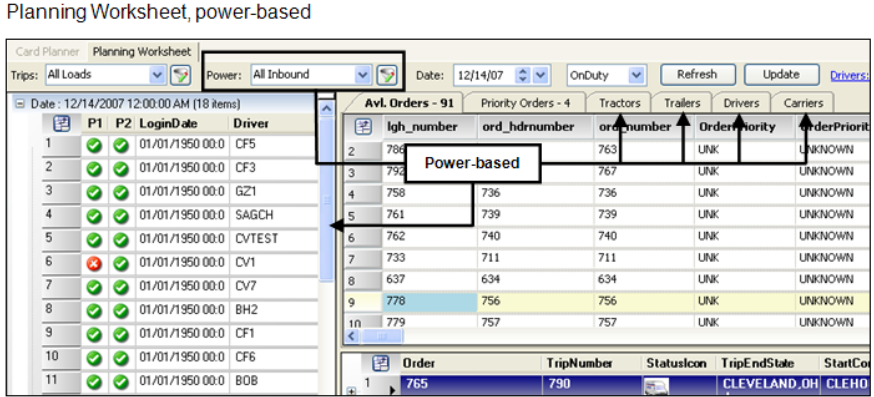Click the green P2 check for driver GZ1

click(120, 192)
